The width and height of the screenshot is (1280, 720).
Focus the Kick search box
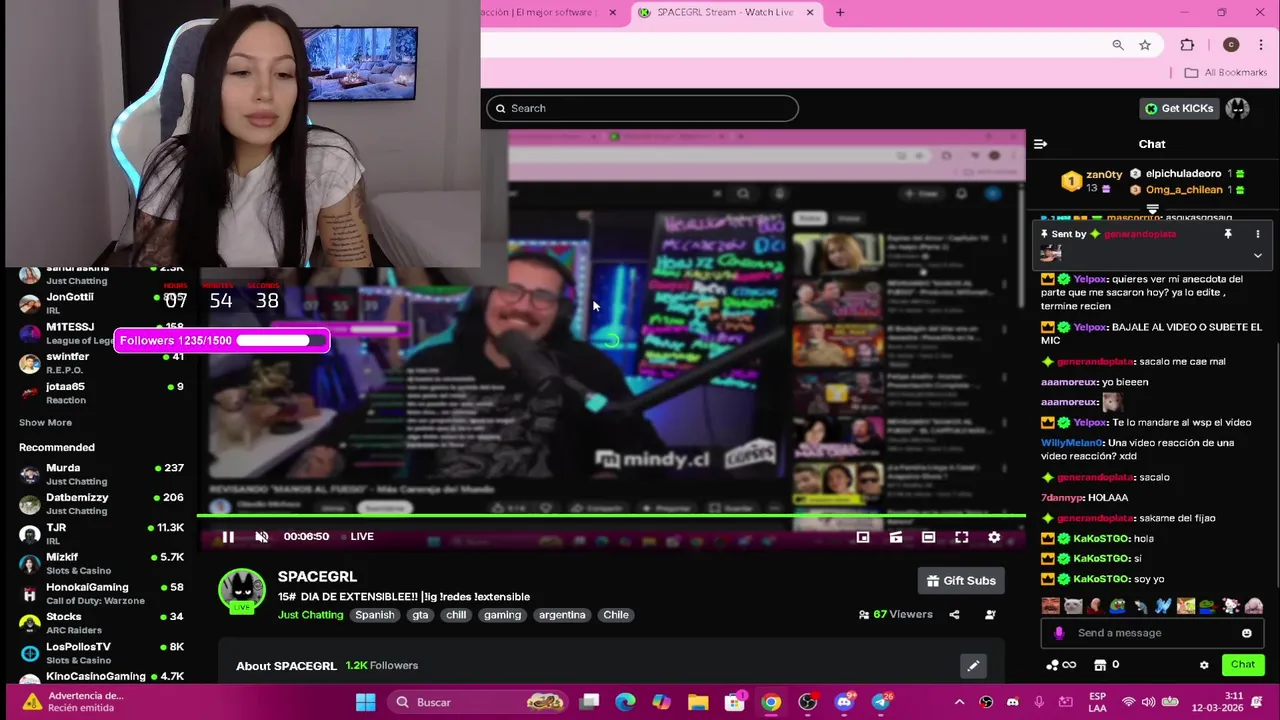coord(642,108)
